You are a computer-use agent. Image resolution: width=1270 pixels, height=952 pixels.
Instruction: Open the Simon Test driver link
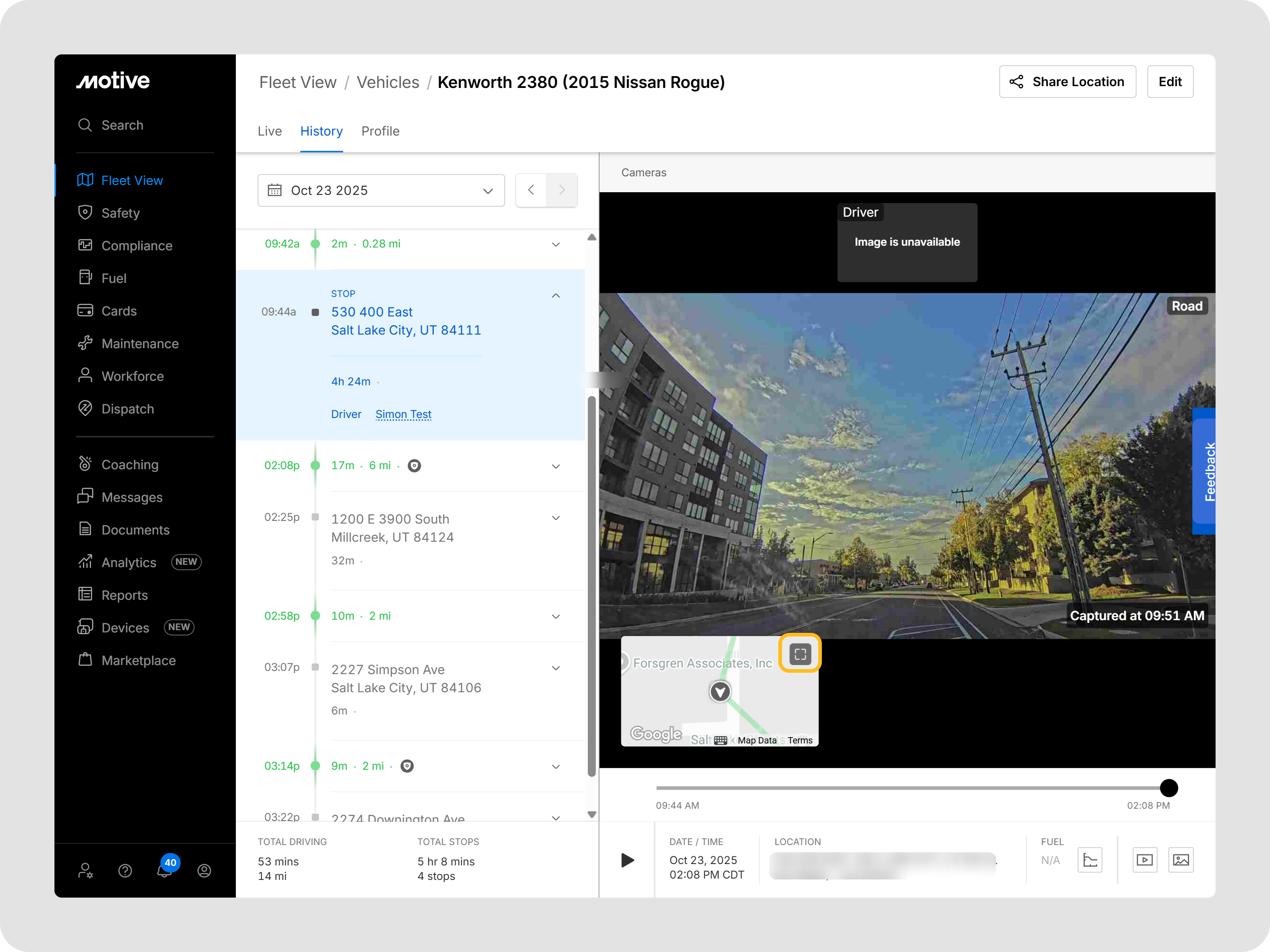point(403,414)
